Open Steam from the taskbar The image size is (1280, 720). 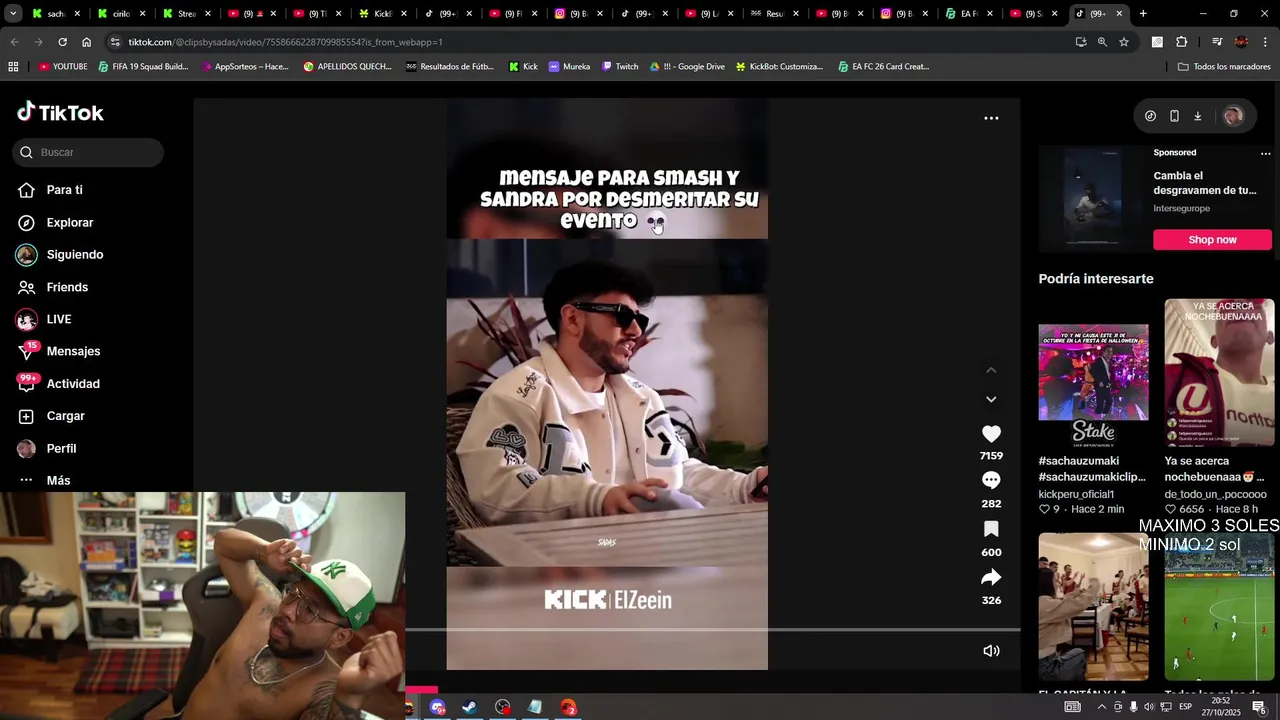point(469,707)
